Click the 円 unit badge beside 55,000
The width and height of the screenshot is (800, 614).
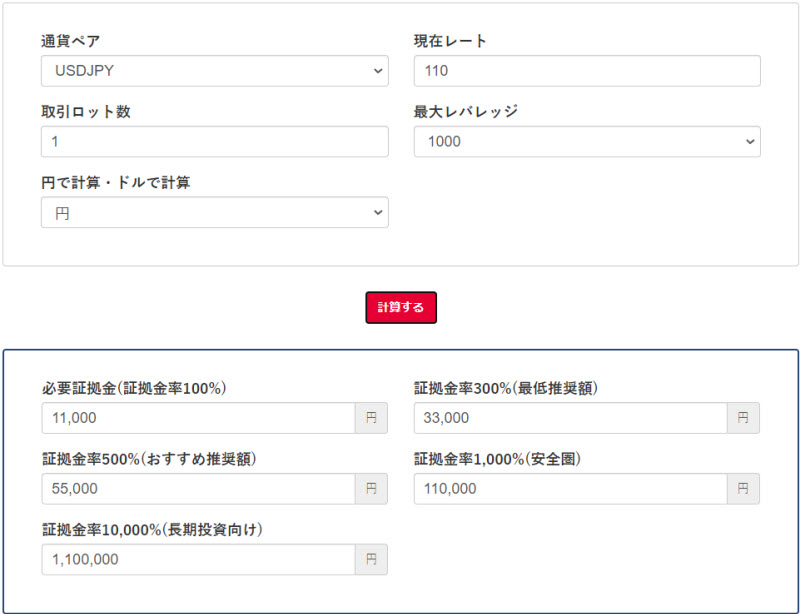coord(371,489)
